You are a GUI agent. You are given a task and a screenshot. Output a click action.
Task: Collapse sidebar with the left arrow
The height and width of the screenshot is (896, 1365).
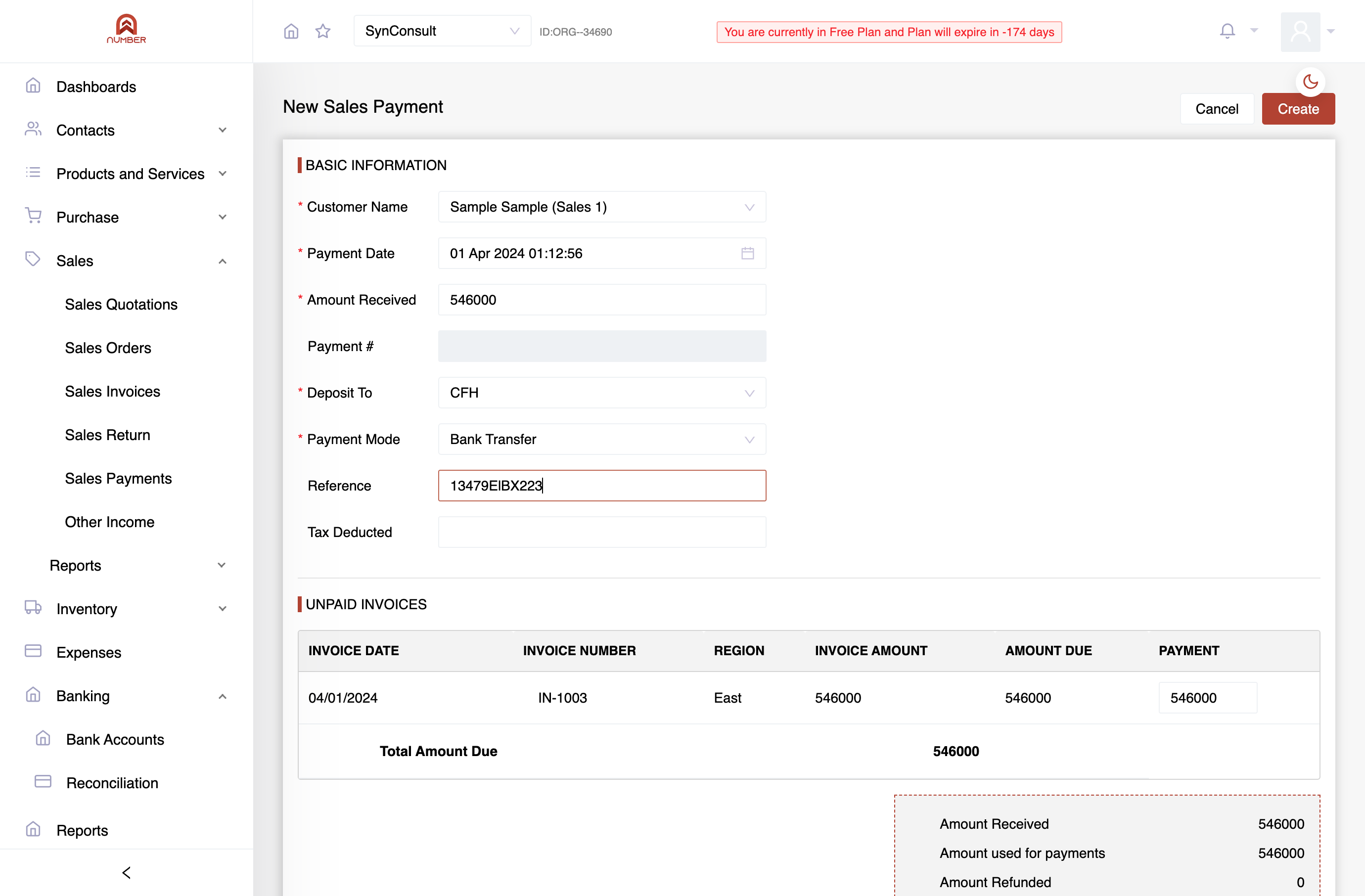(x=127, y=872)
